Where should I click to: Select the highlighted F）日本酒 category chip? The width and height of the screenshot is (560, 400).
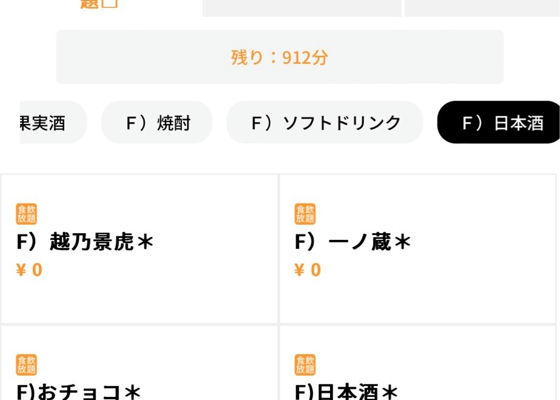pos(499,122)
